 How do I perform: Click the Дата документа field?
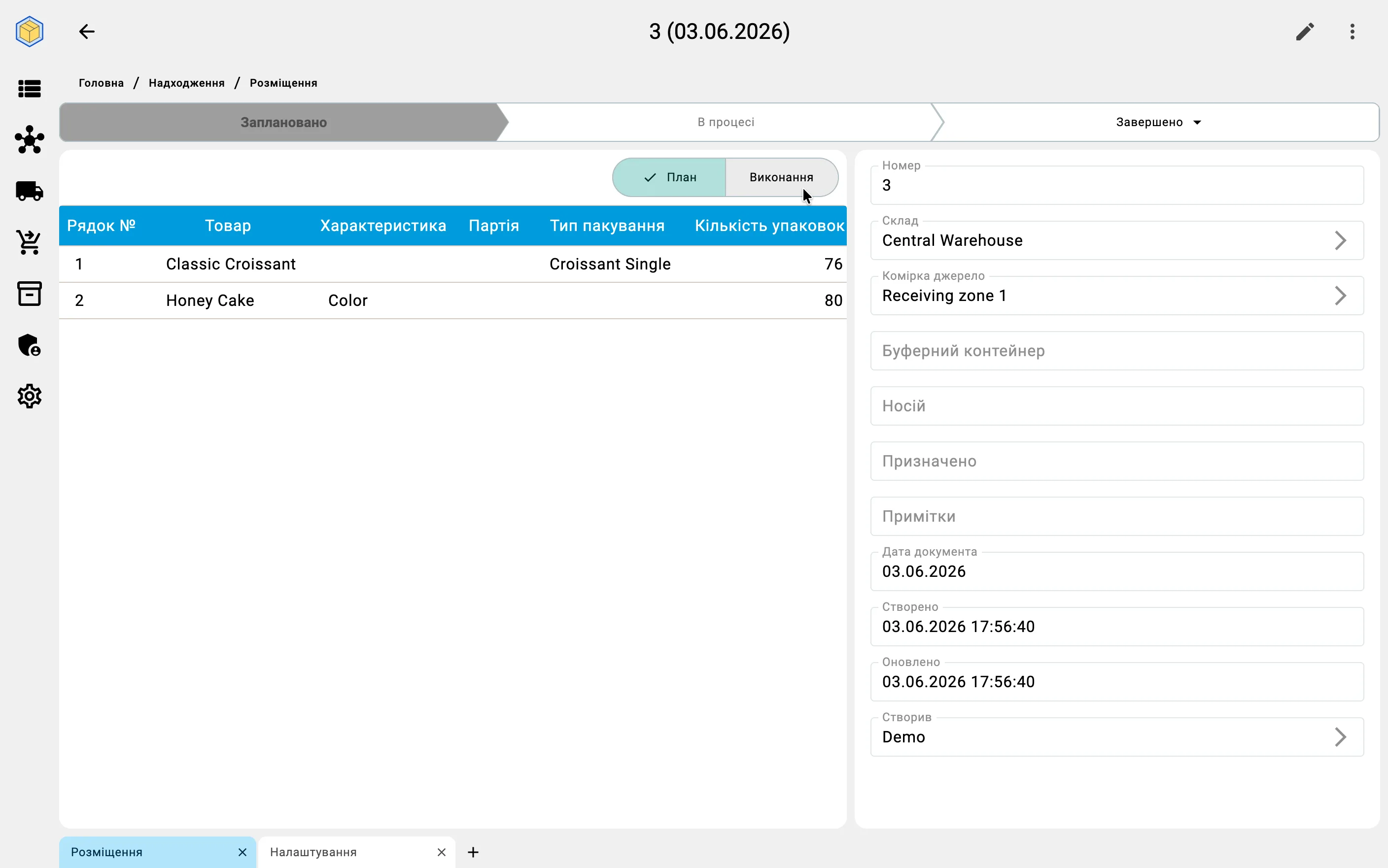coord(1116,571)
